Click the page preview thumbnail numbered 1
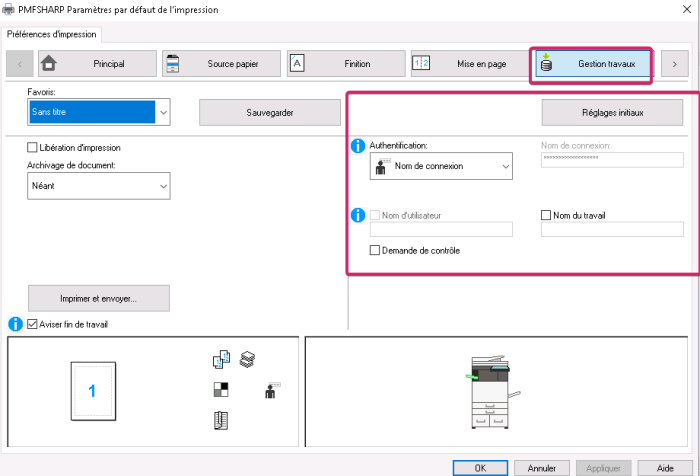 coord(92,391)
